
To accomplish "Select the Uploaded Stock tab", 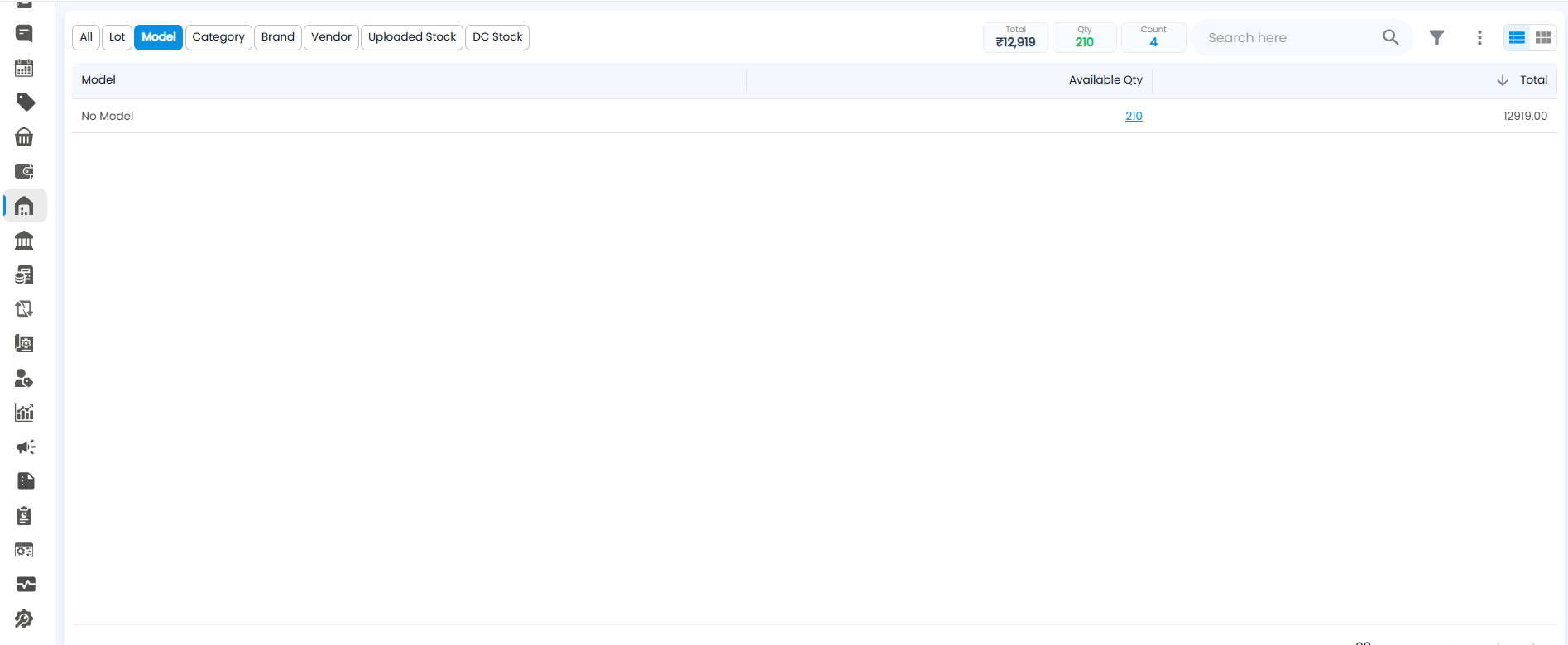I will pos(412,37).
